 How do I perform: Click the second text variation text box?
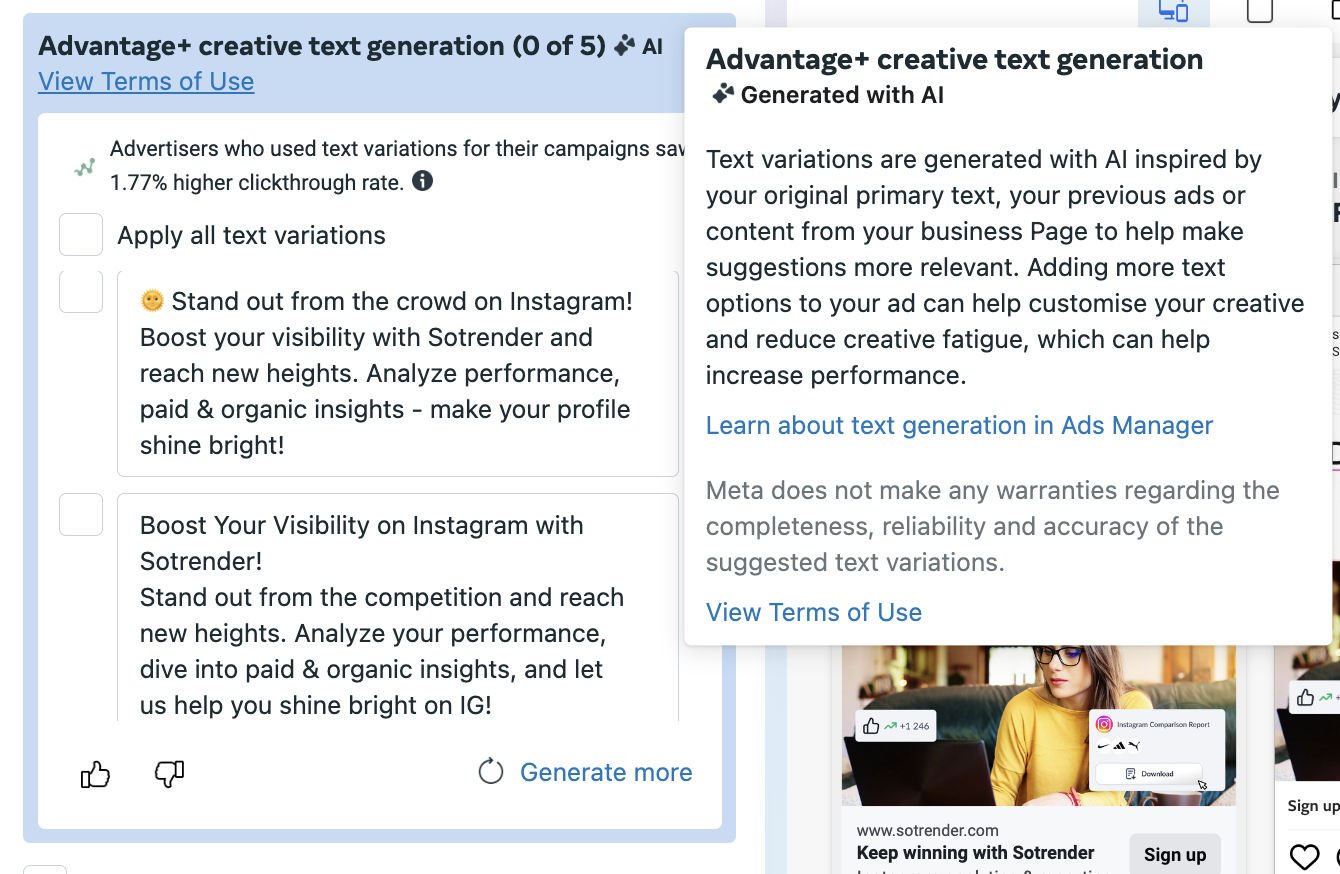(x=398, y=615)
